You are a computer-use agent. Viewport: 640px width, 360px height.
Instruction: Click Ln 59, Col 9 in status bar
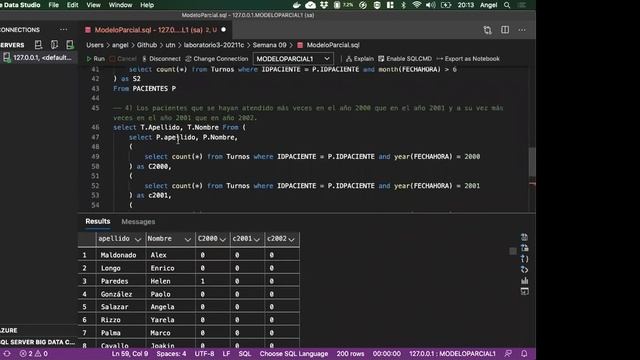130,353
